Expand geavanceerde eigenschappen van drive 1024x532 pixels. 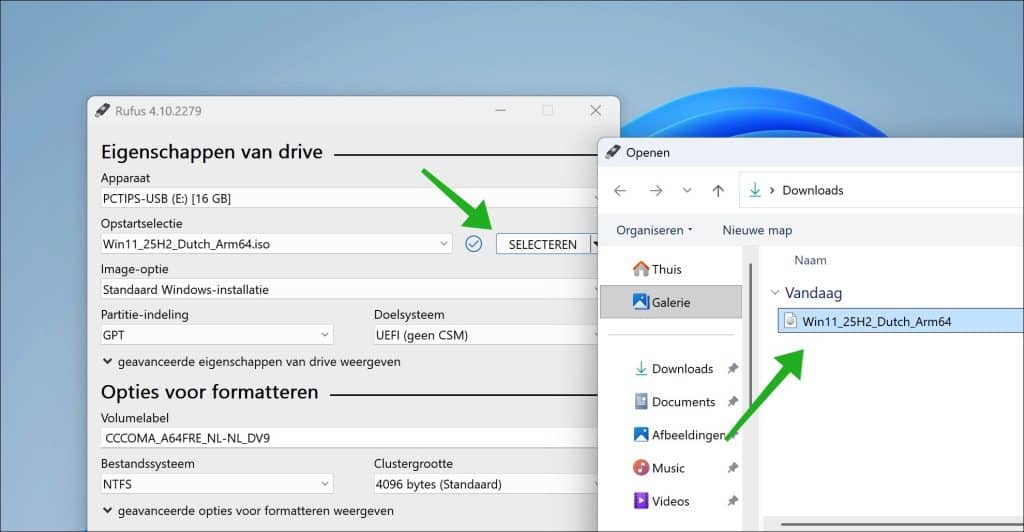(x=250, y=362)
